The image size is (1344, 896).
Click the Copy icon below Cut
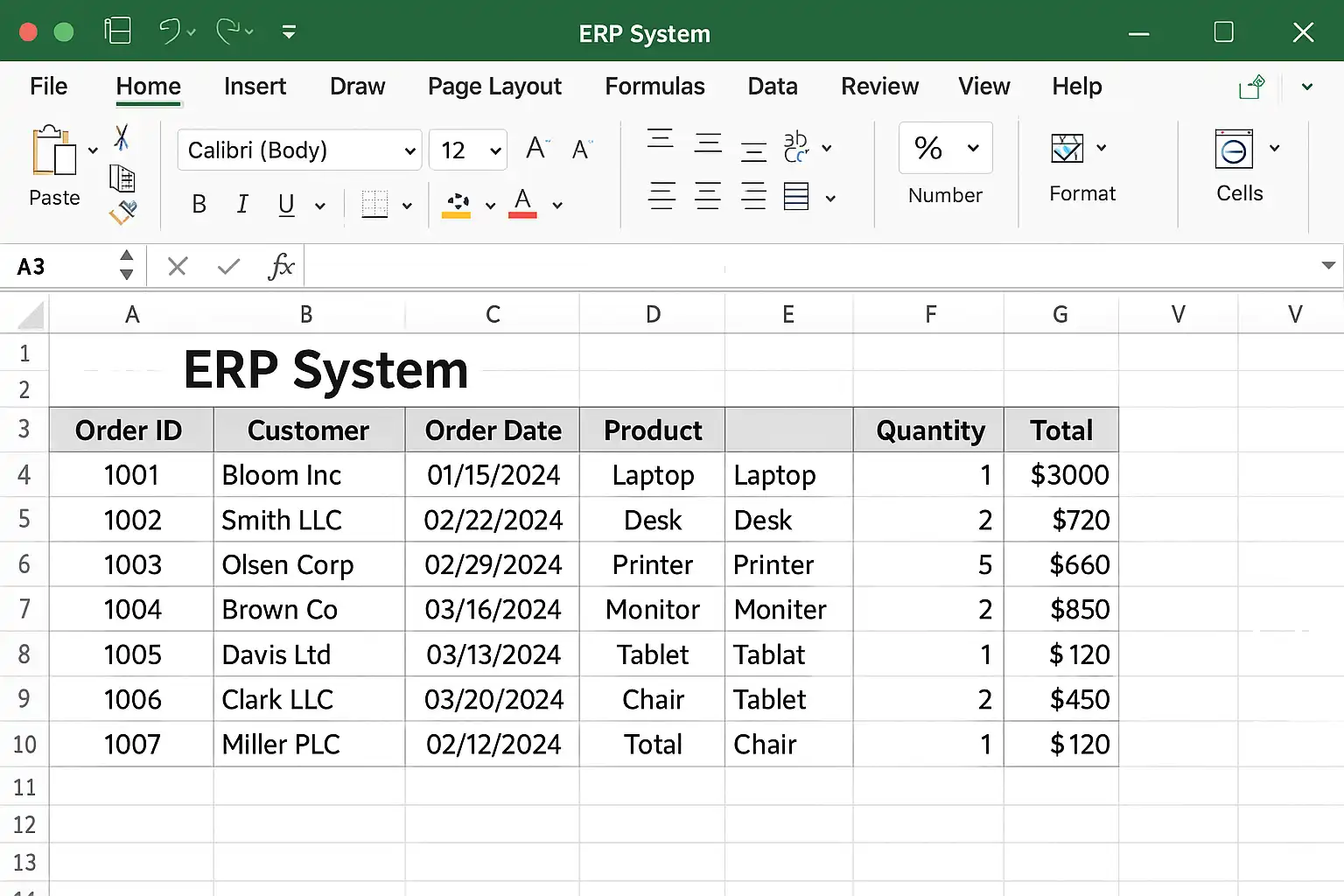(122, 178)
